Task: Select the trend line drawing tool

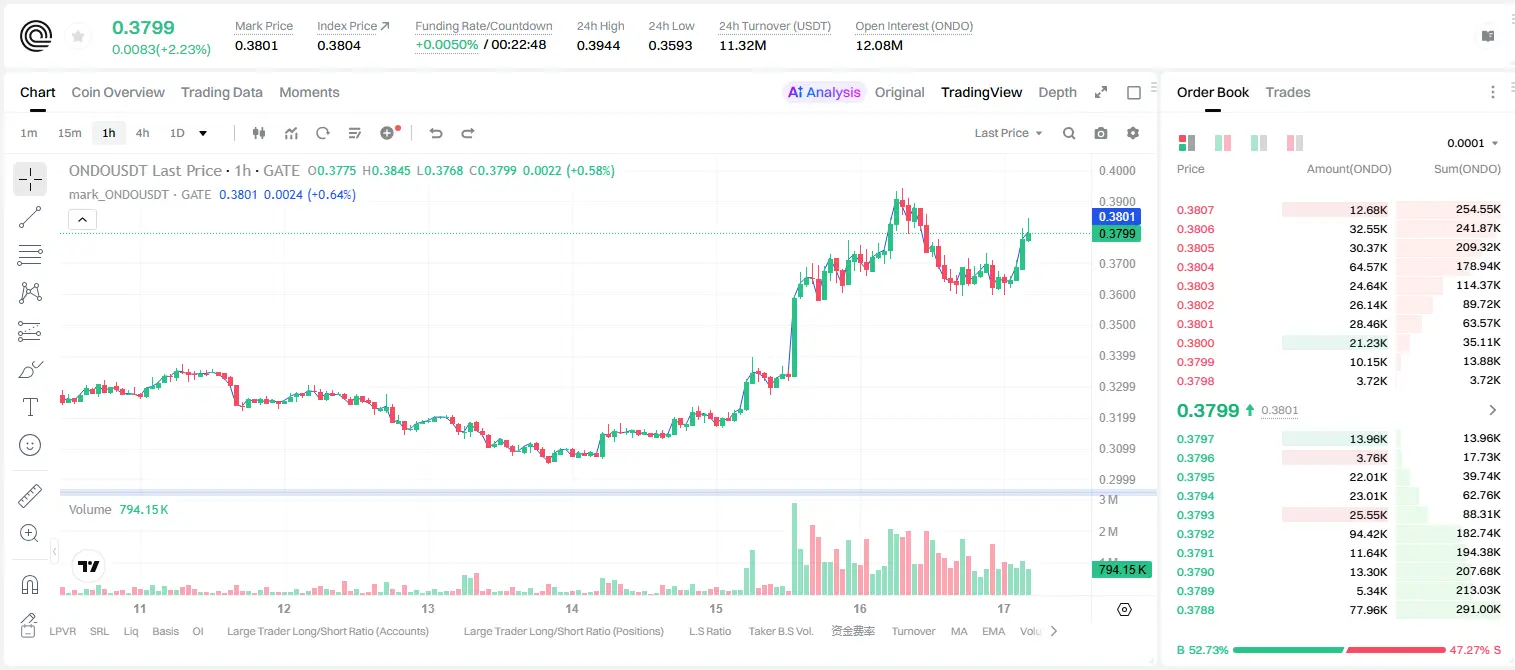Action: point(30,217)
